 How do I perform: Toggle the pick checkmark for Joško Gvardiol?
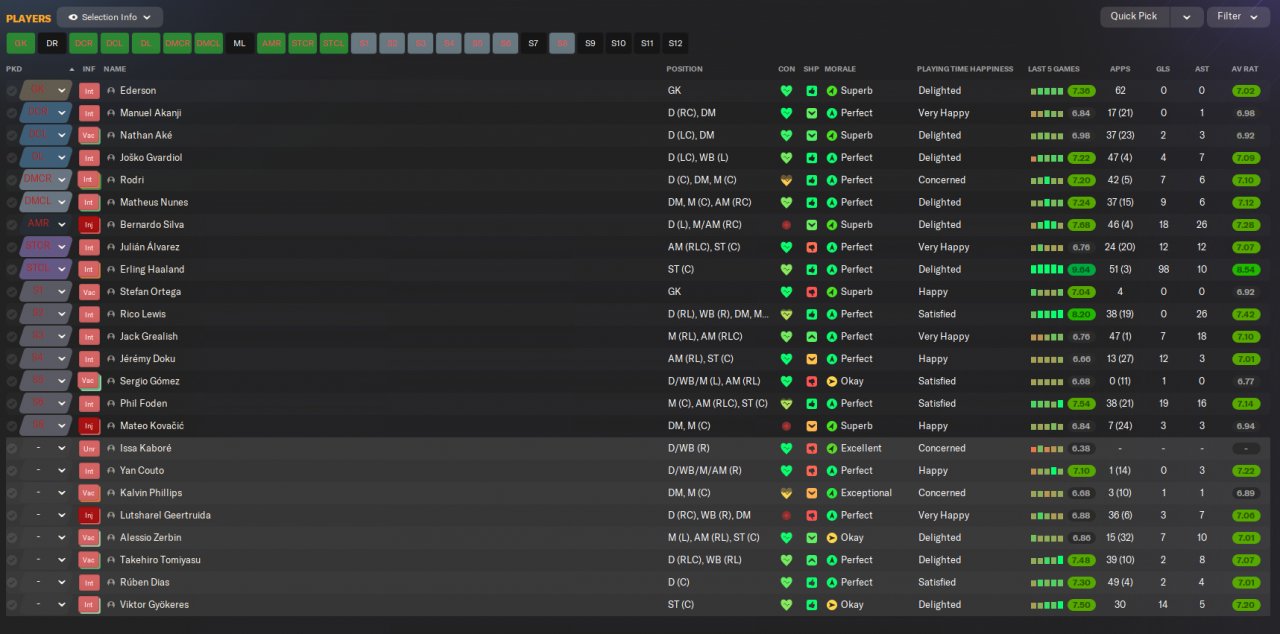[11, 157]
